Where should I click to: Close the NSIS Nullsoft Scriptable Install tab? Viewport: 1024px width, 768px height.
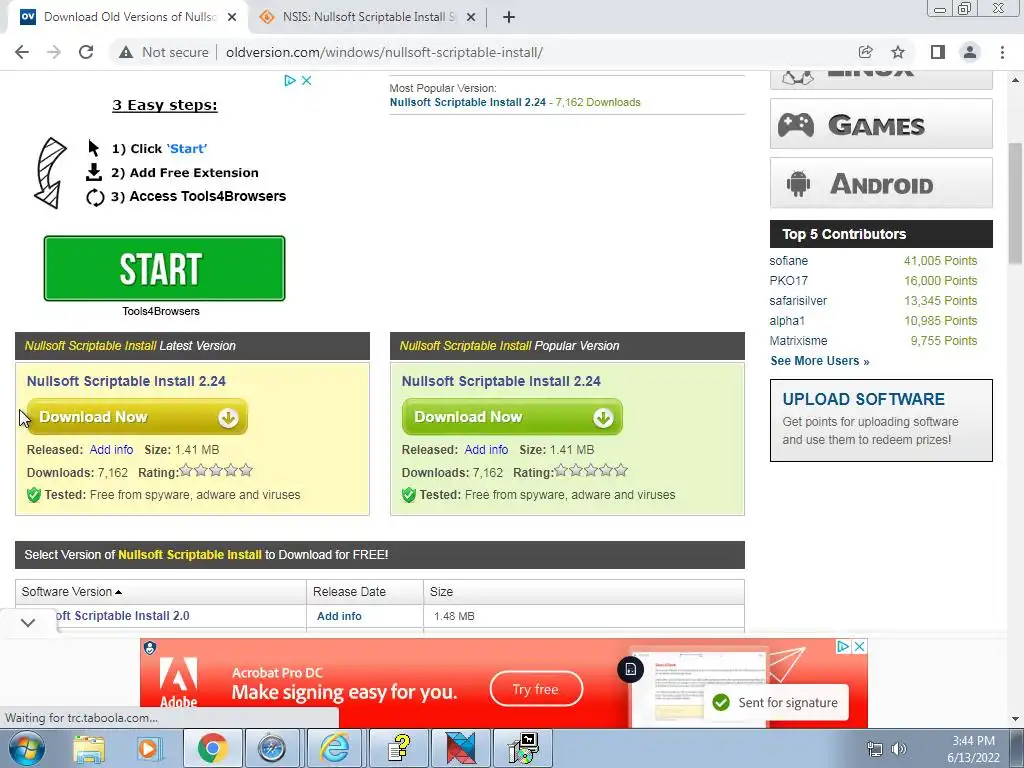pos(471,17)
